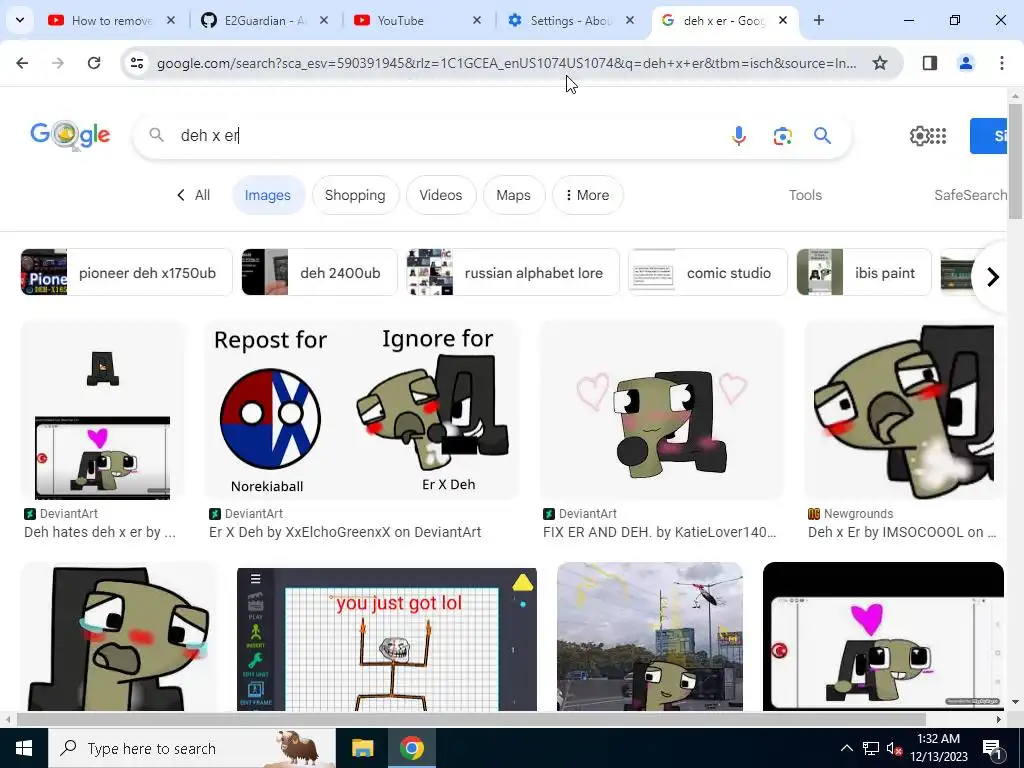This screenshot has width=1024, height=768.
Task: Open the Chrome three-dot menu
Action: tap(1002, 63)
